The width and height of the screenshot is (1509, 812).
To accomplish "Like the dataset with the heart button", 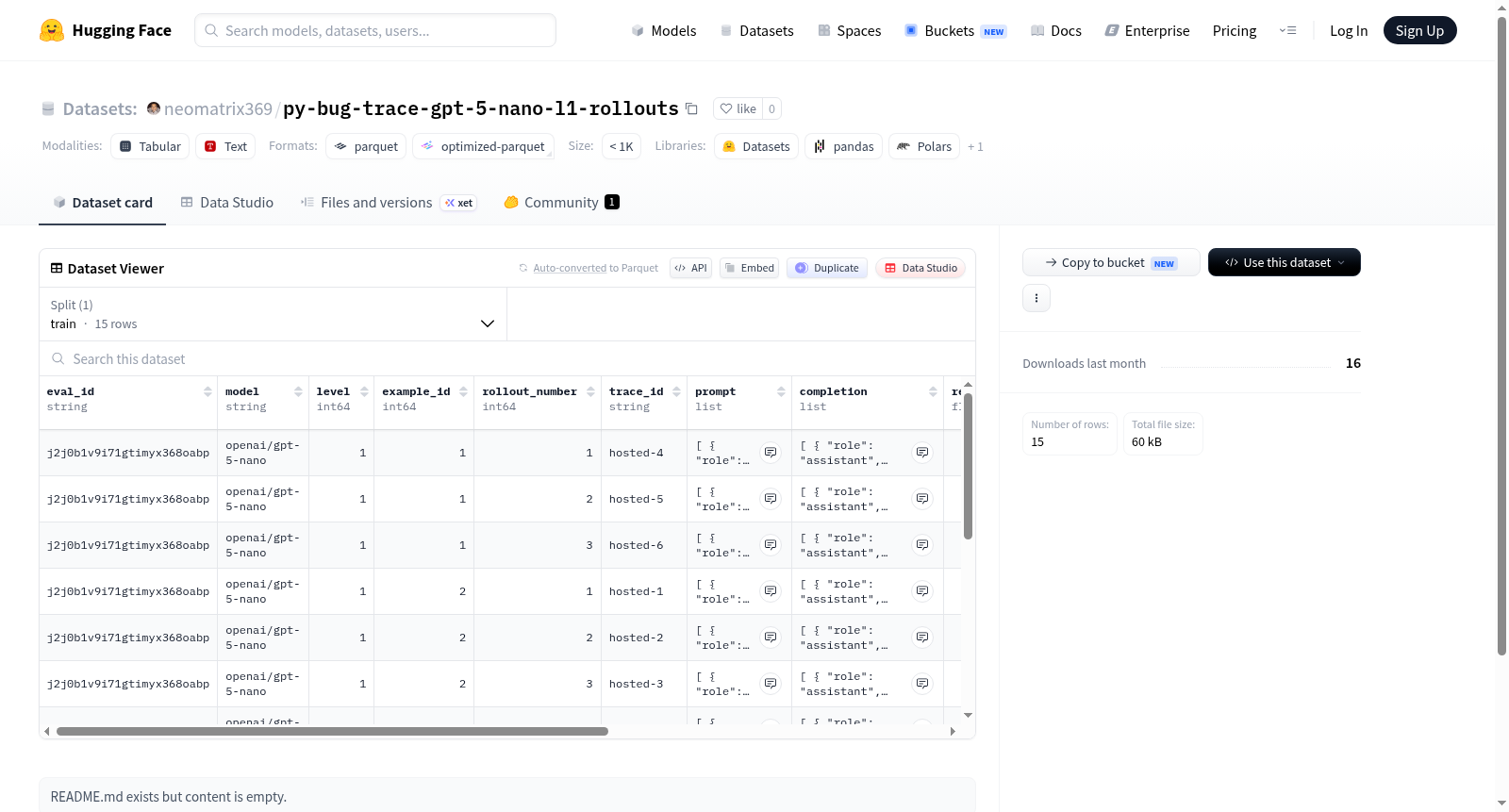I will click(x=738, y=108).
